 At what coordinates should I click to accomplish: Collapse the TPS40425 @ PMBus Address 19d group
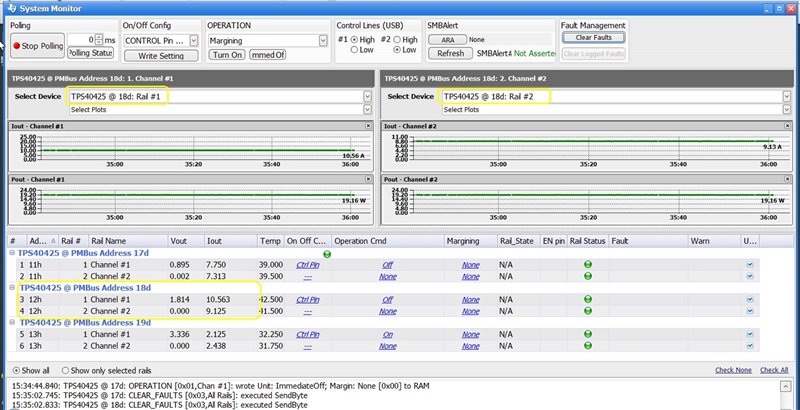tap(12, 322)
